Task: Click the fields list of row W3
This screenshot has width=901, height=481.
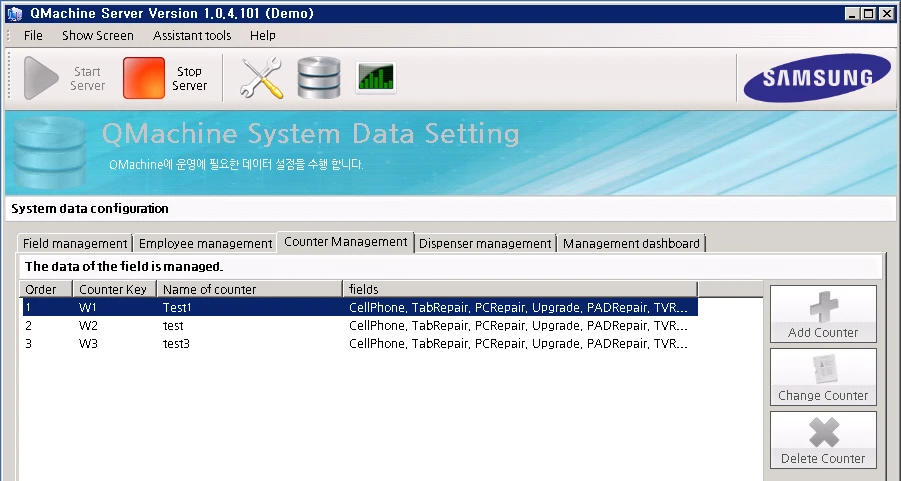Action: coord(518,344)
